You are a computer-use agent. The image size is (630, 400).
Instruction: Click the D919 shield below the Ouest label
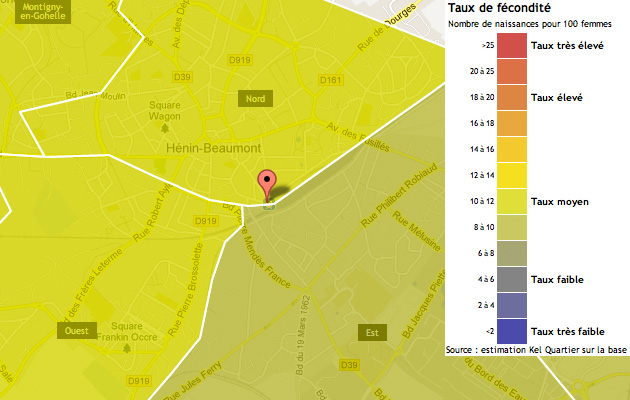139,380
